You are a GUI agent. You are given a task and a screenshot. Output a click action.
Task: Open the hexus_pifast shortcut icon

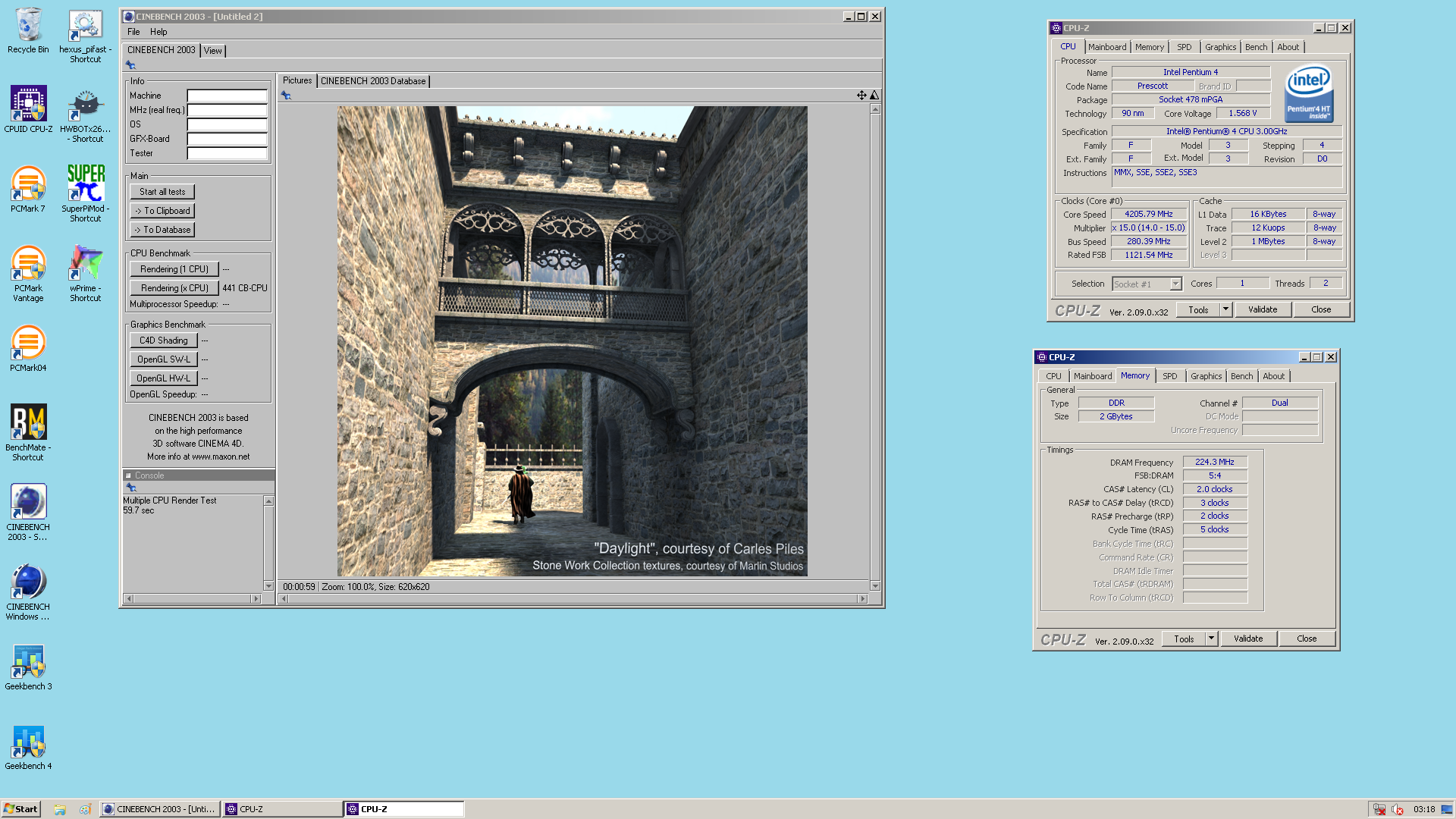pos(85,36)
